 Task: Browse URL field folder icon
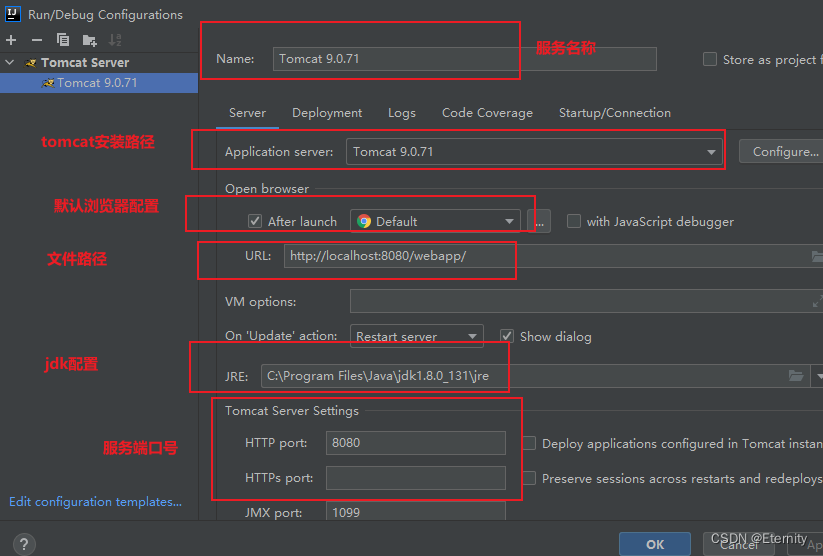pos(817,256)
